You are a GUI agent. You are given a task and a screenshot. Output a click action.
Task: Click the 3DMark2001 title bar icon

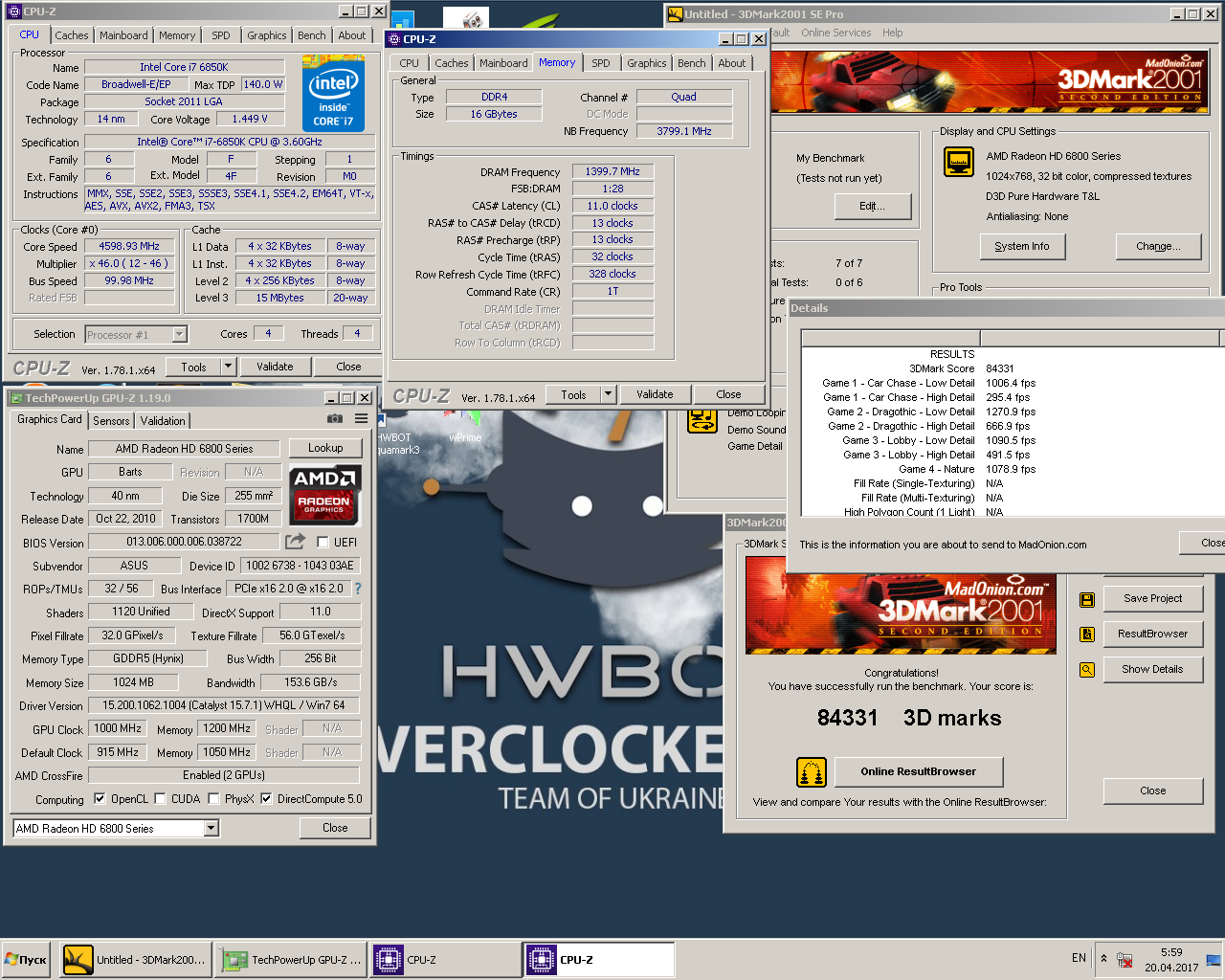click(675, 14)
